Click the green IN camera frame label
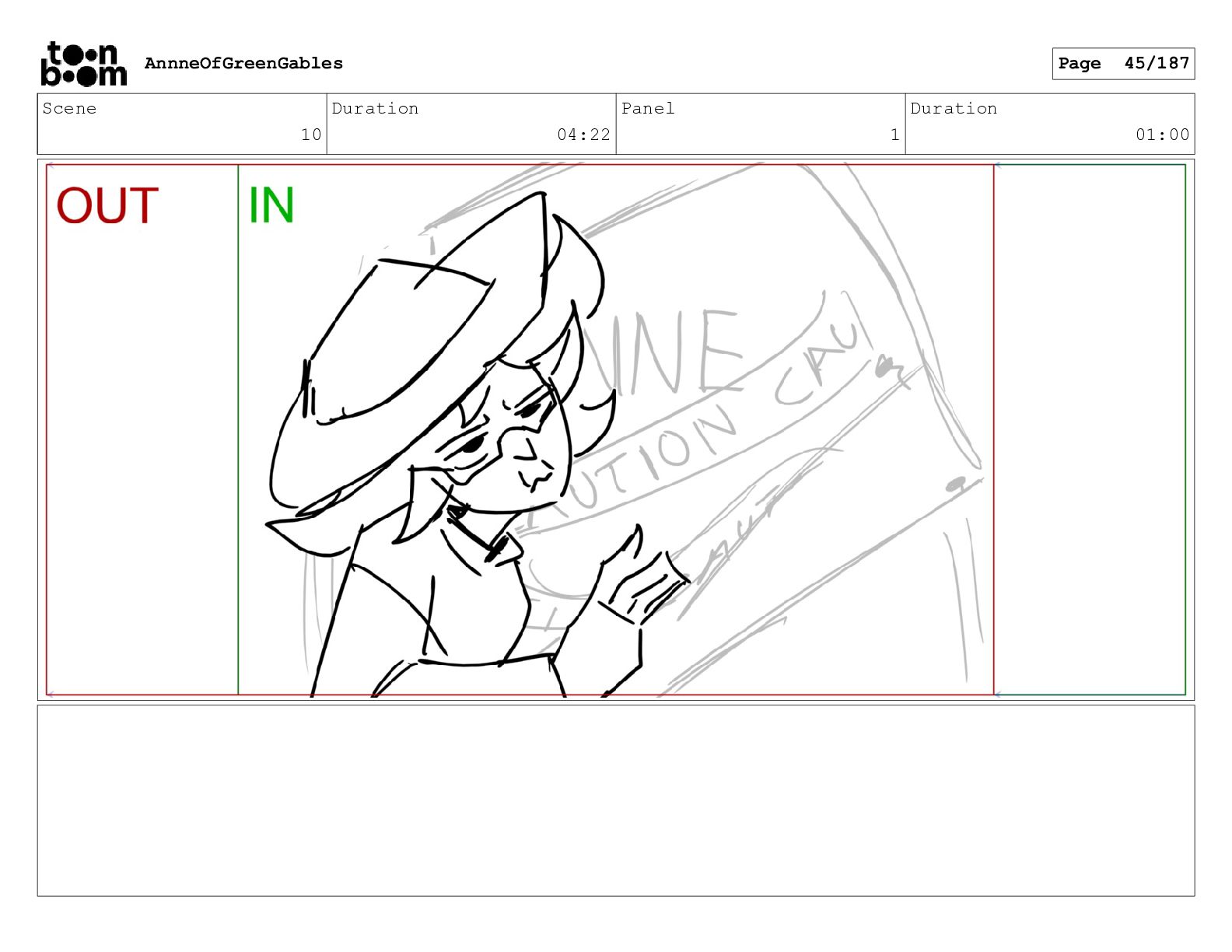 [x=271, y=205]
